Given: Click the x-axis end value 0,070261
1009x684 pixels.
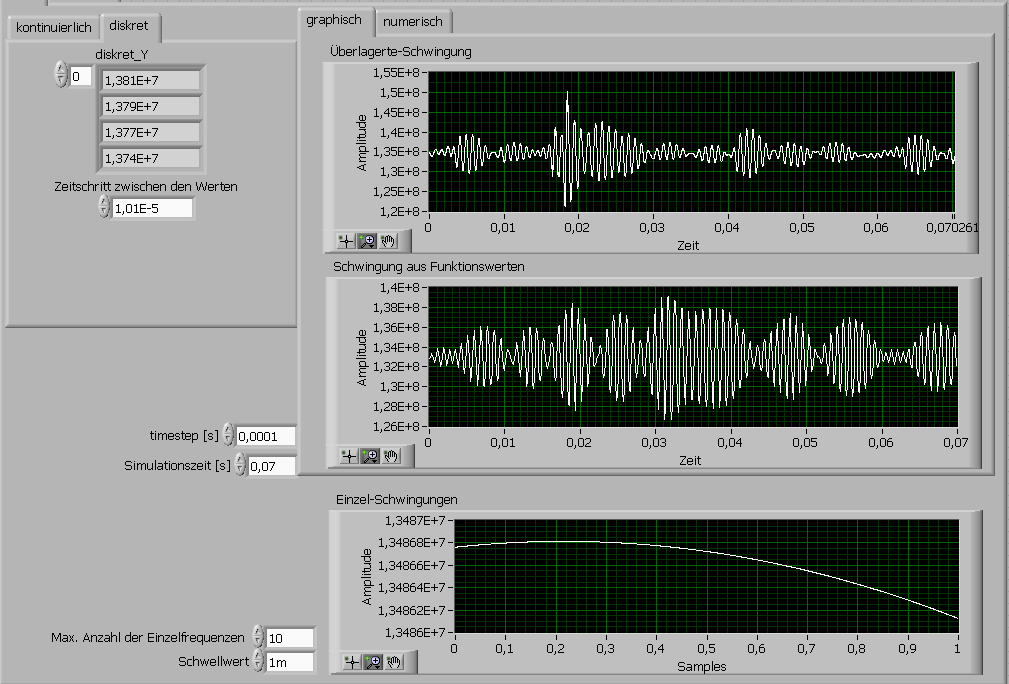Looking at the screenshot, I should (952, 227).
